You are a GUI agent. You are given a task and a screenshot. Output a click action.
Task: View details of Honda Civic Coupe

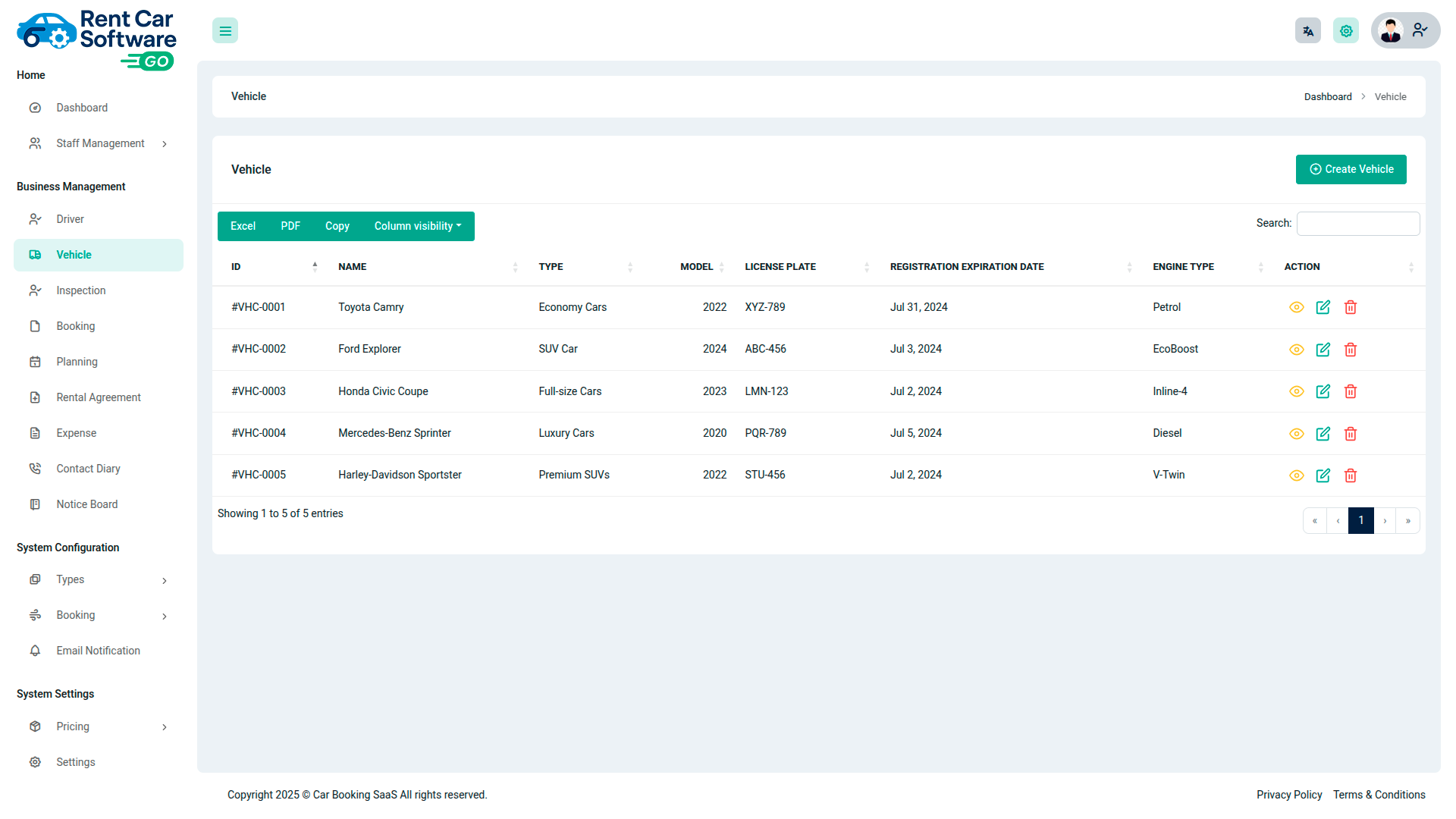click(x=1297, y=391)
